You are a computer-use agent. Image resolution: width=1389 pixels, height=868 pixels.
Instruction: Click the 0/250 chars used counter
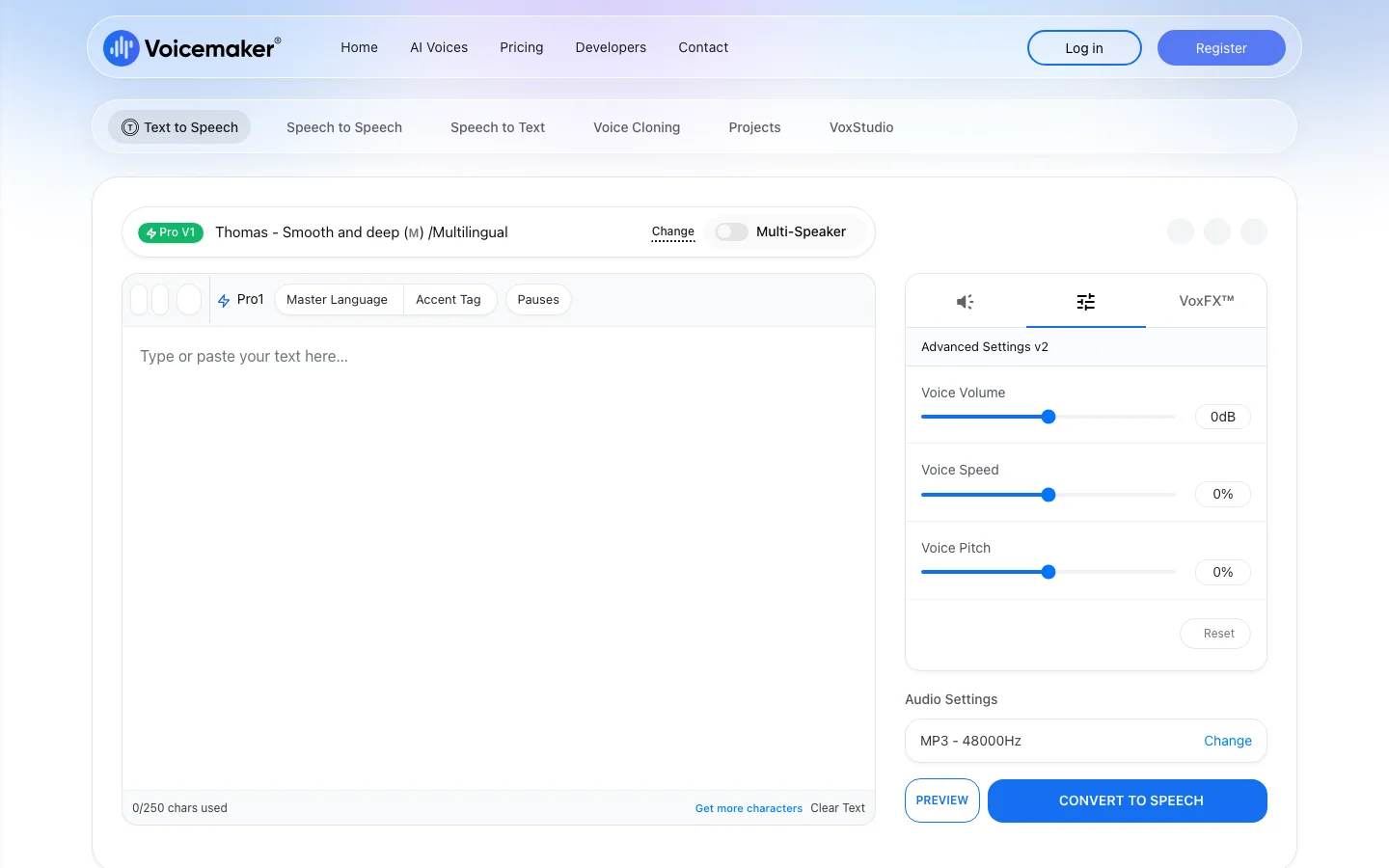click(179, 808)
